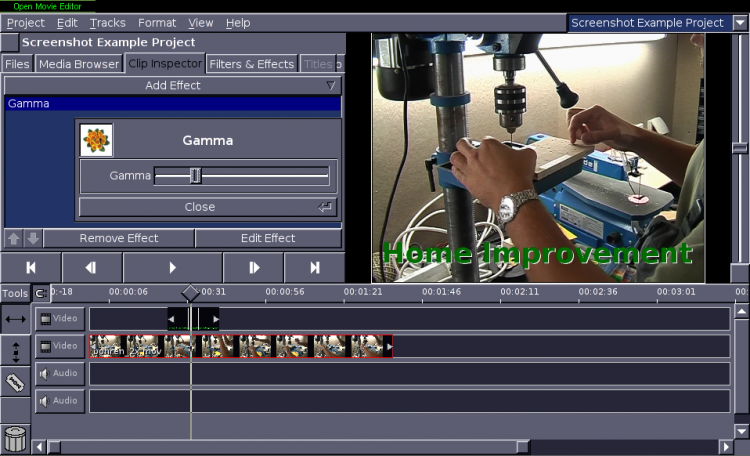Click the Tools button
The image size is (750, 456).
point(15,293)
